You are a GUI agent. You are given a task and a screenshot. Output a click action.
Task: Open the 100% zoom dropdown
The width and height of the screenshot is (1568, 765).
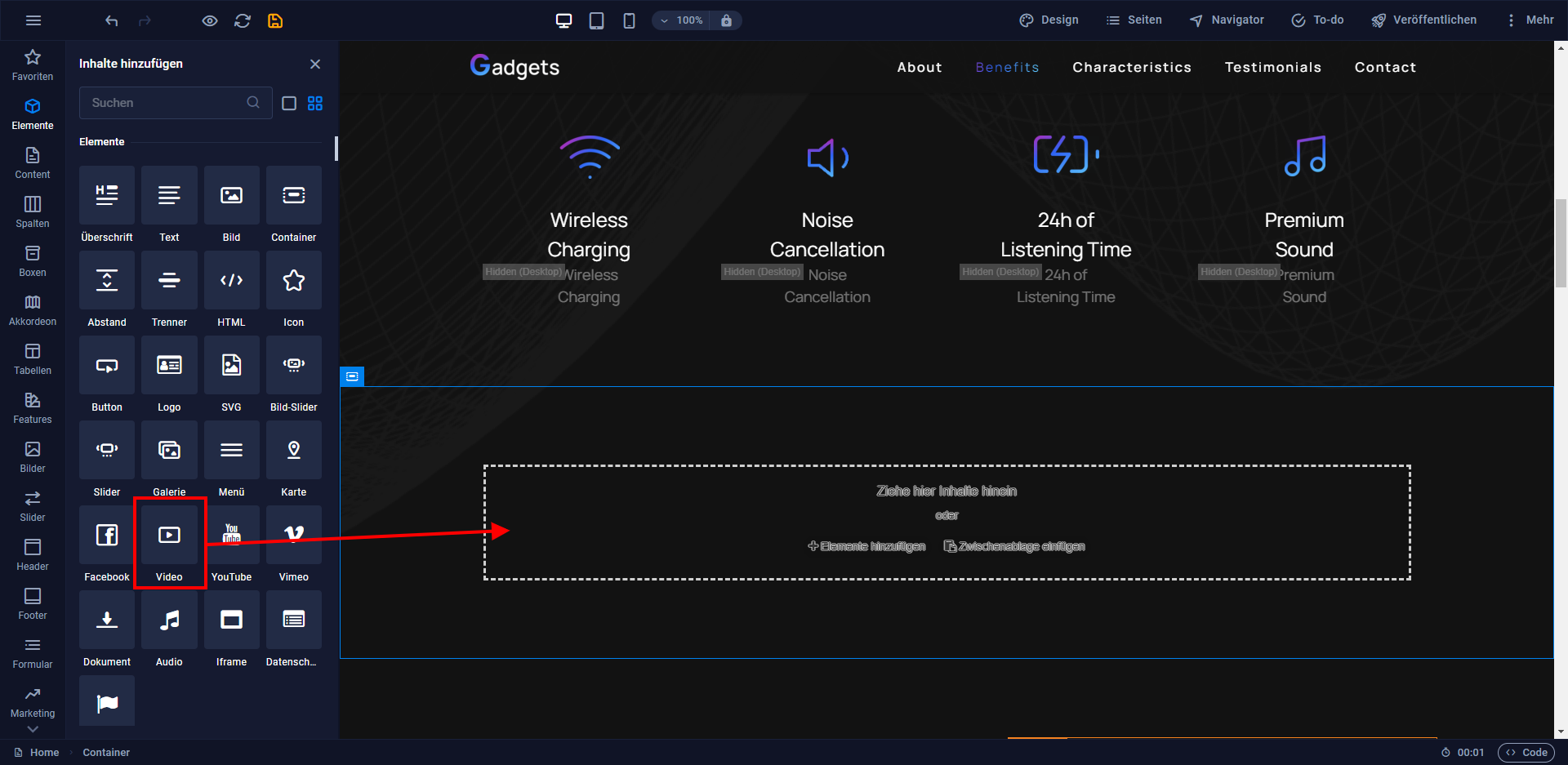682,20
